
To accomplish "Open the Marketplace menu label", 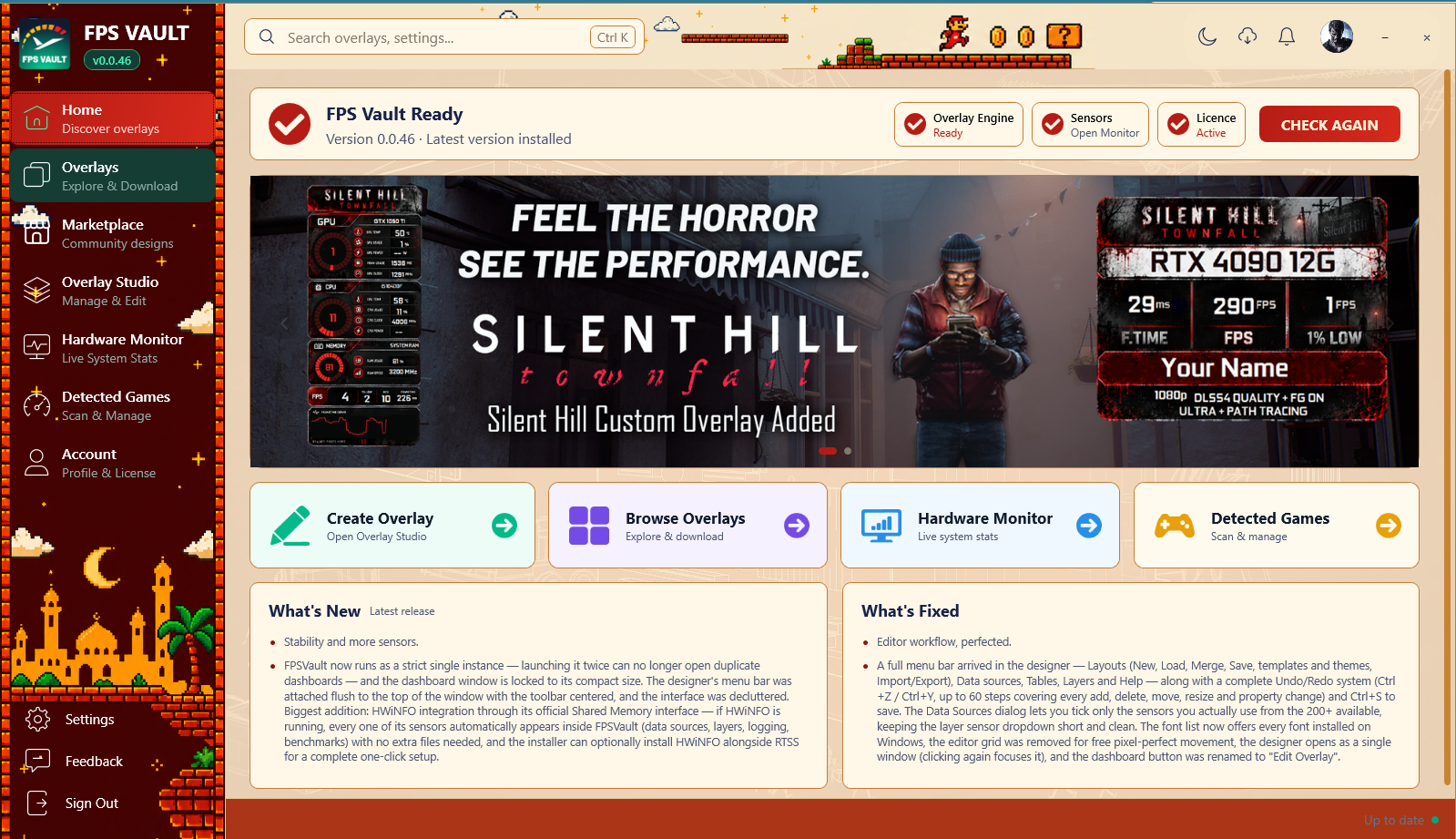I will pyautogui.click(x=103, y=224).
